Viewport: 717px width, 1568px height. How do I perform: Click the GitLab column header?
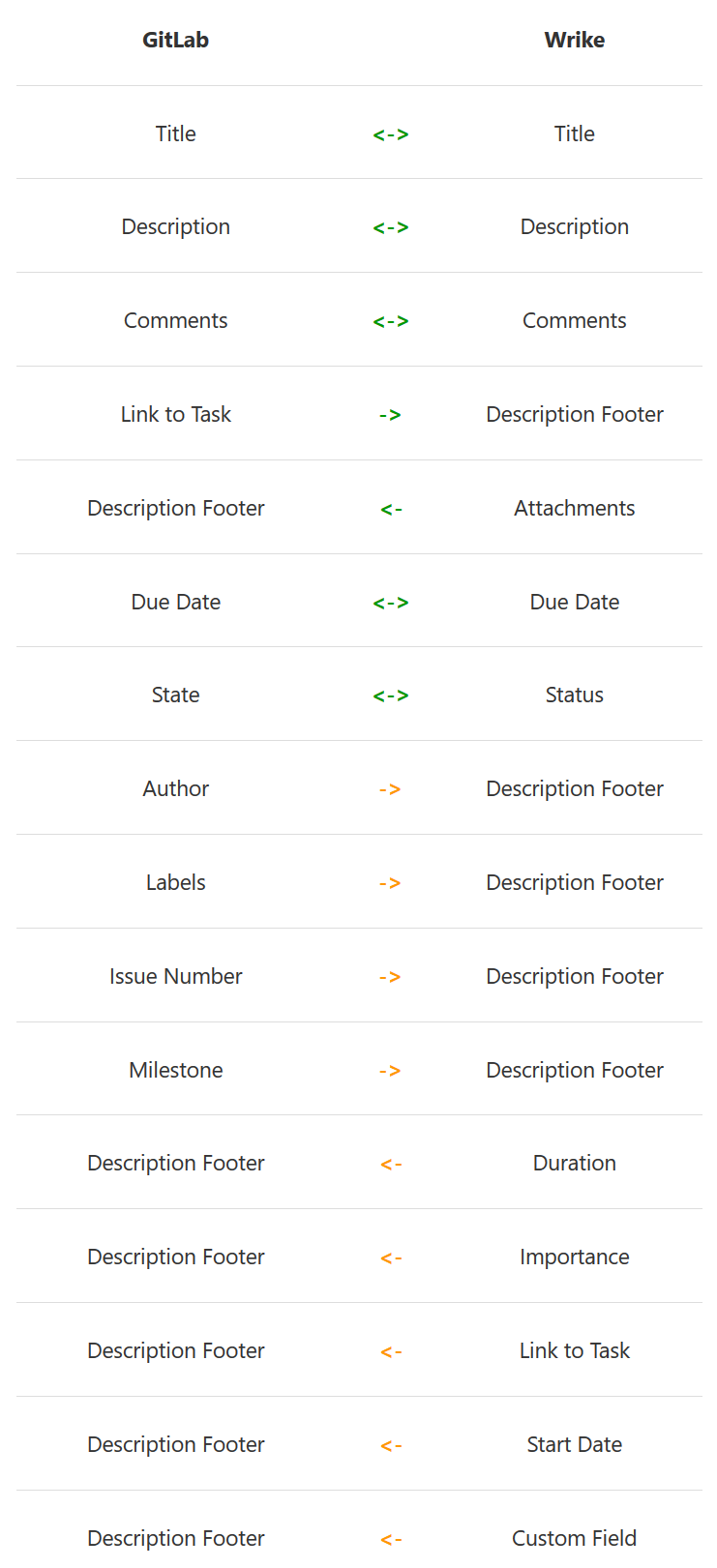pos(175,40)
